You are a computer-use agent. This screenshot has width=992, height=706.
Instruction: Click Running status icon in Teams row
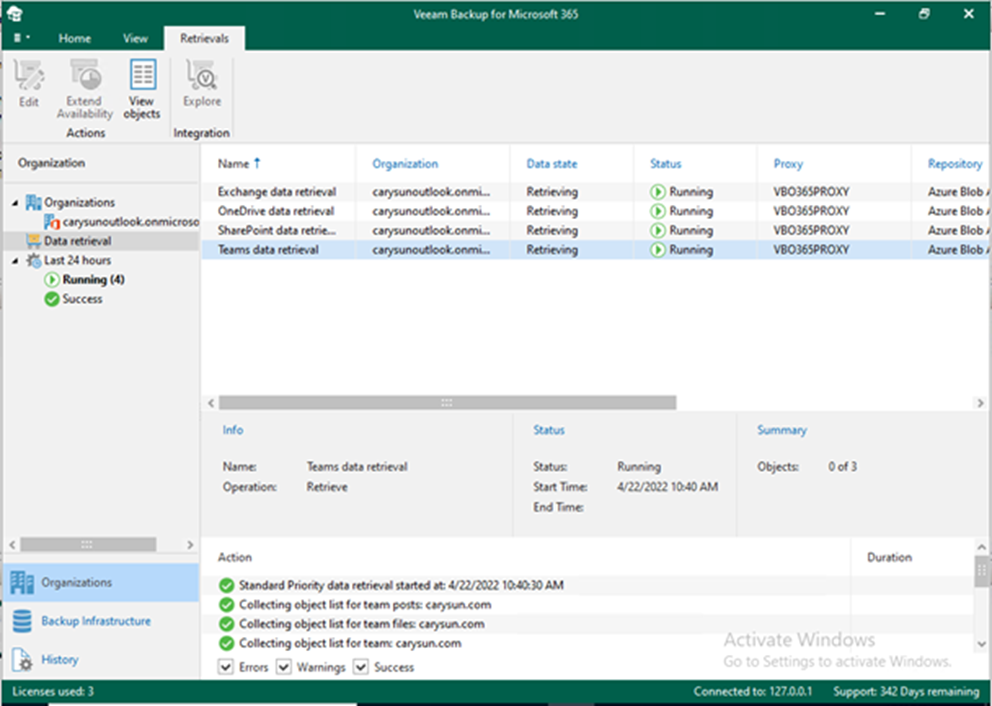657,250
